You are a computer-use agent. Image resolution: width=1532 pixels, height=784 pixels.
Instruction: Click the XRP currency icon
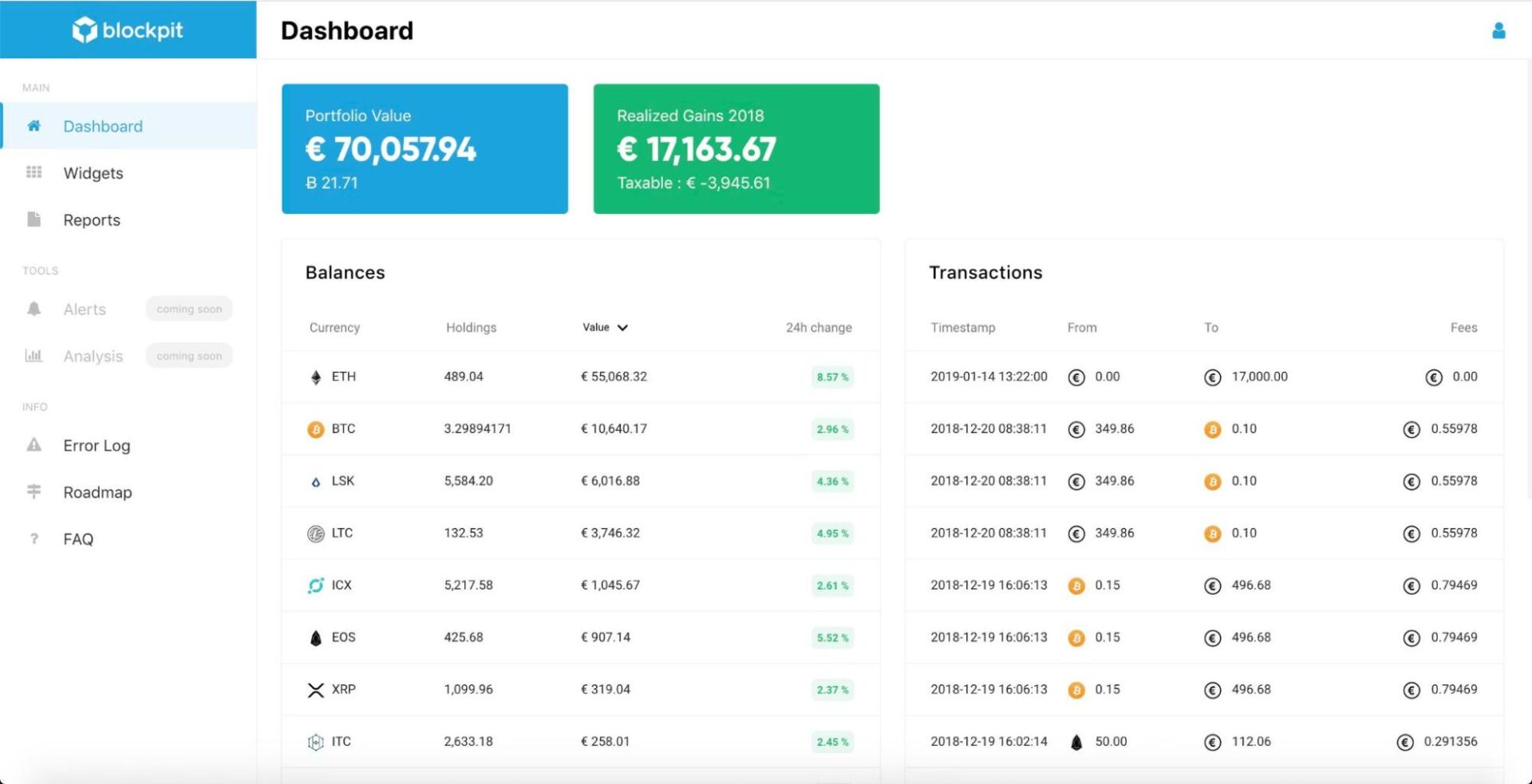click(x=316, y=690)
